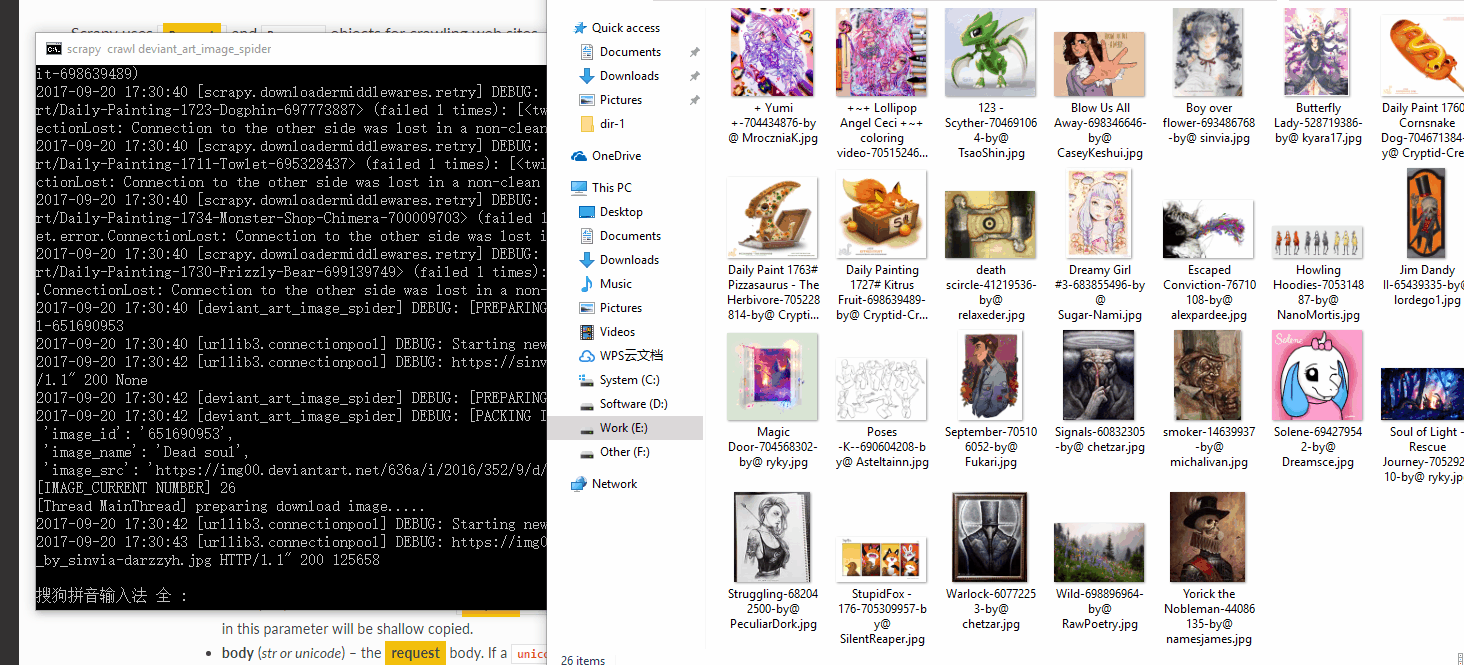Click the highlighted 'request' word in browser page
The image size is (1464, 665).
click(x=416, y=653)
